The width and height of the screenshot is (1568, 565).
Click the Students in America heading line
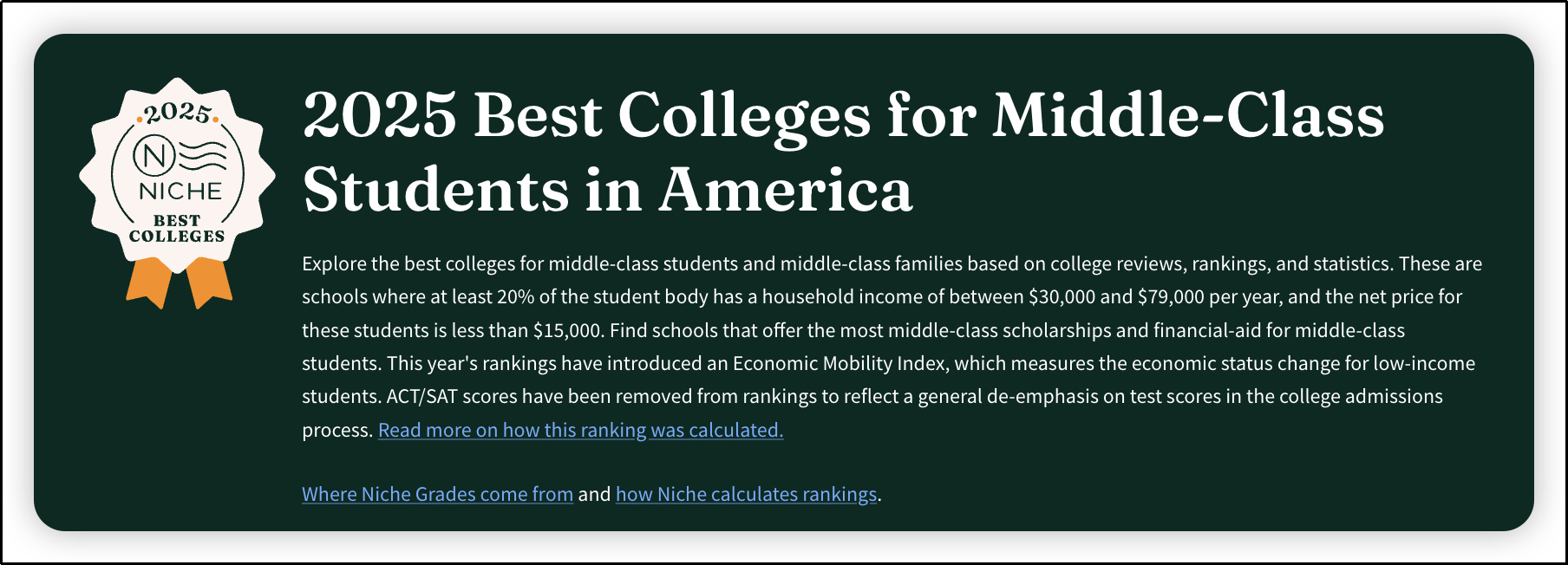click(608, 190)
